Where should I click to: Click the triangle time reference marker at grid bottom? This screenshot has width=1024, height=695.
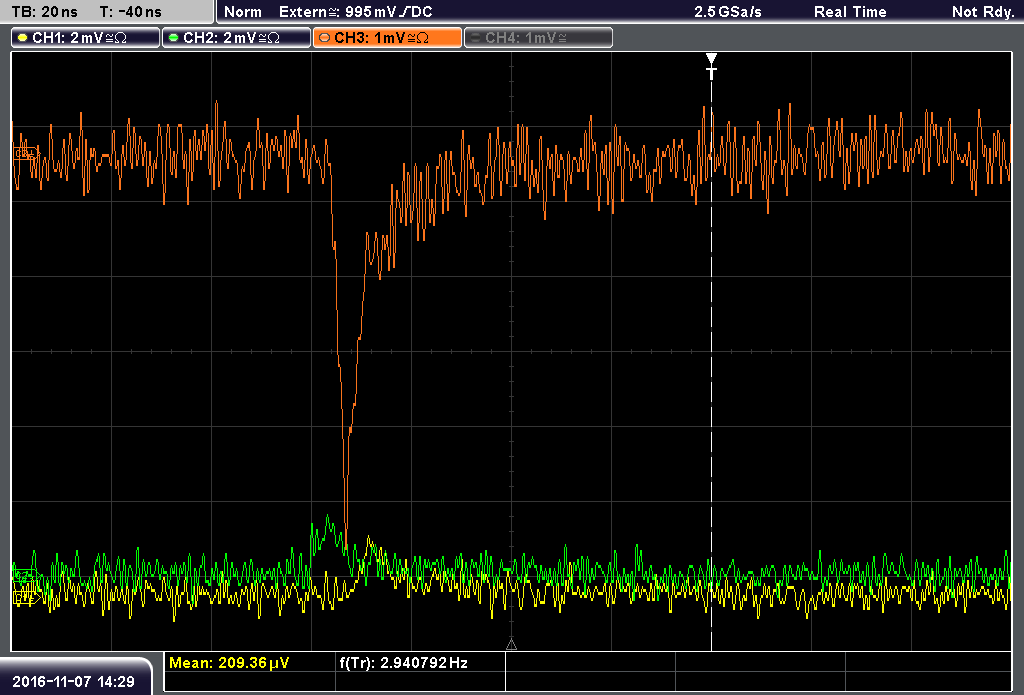[x=511, y=644]
